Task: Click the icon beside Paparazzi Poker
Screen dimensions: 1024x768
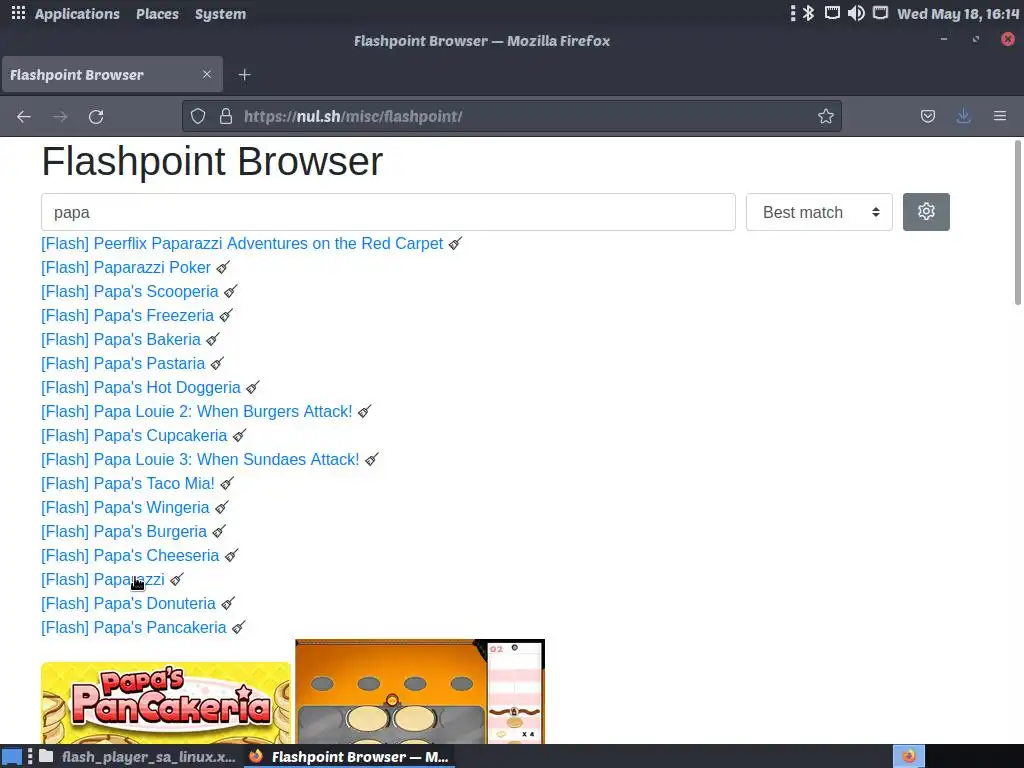Action: click(223, 267)
